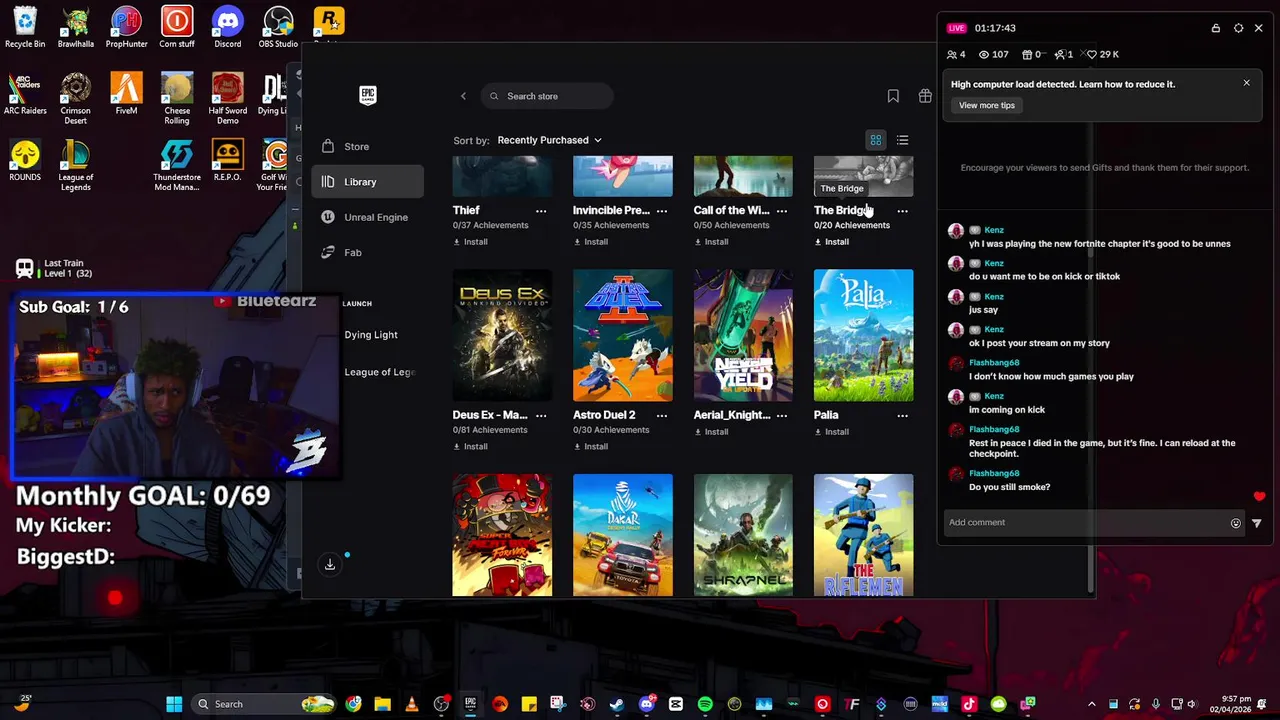
Task: Switch library to list view
Action: (x=902, y=140)
